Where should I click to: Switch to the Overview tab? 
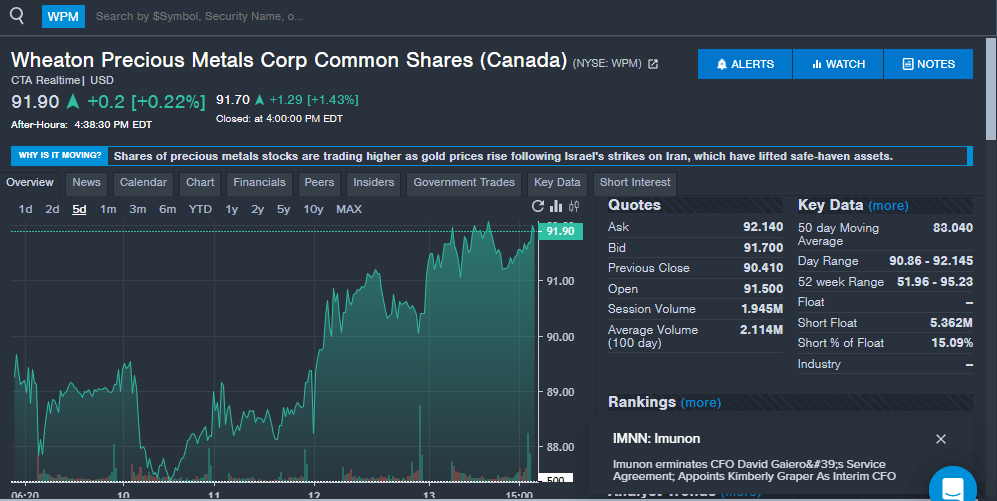pos(30,182)
